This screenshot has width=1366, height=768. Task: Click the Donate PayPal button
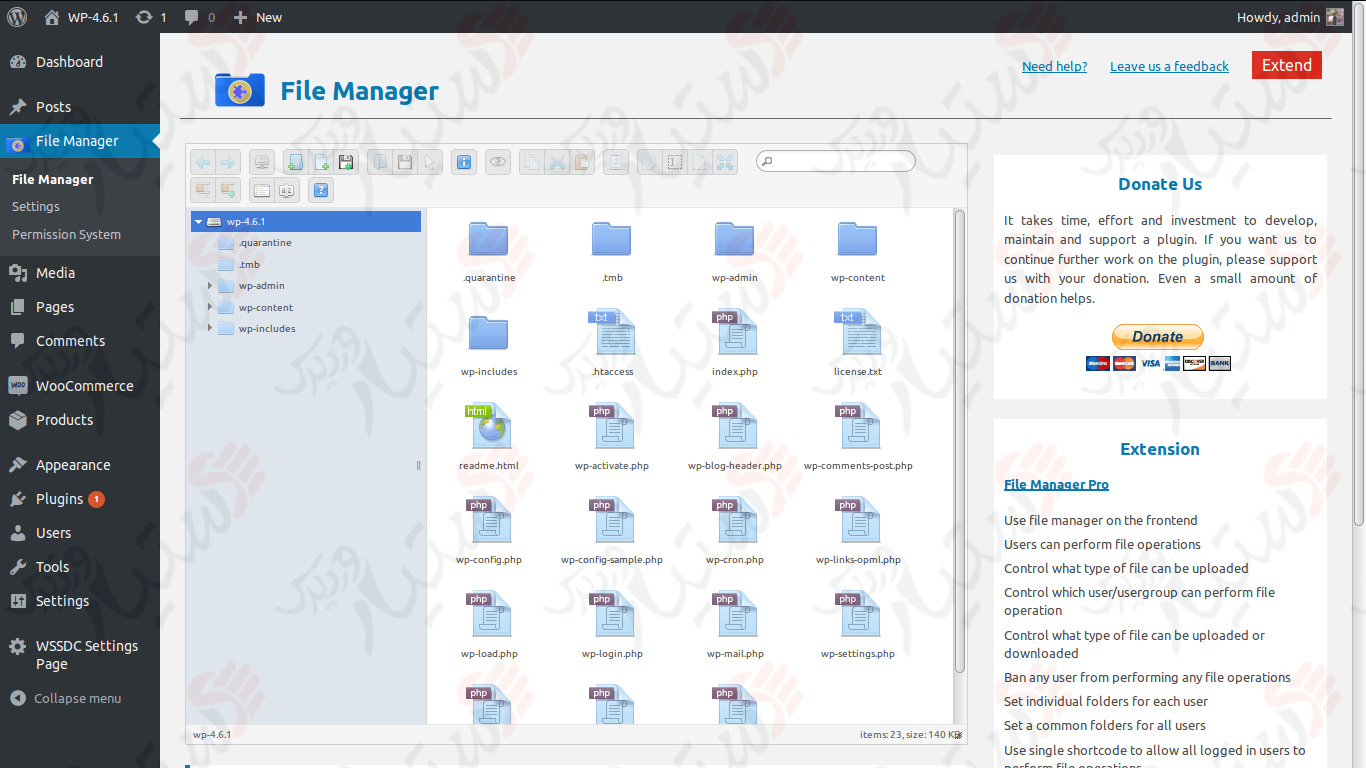pyautogui.click(x=1157, y=337)
